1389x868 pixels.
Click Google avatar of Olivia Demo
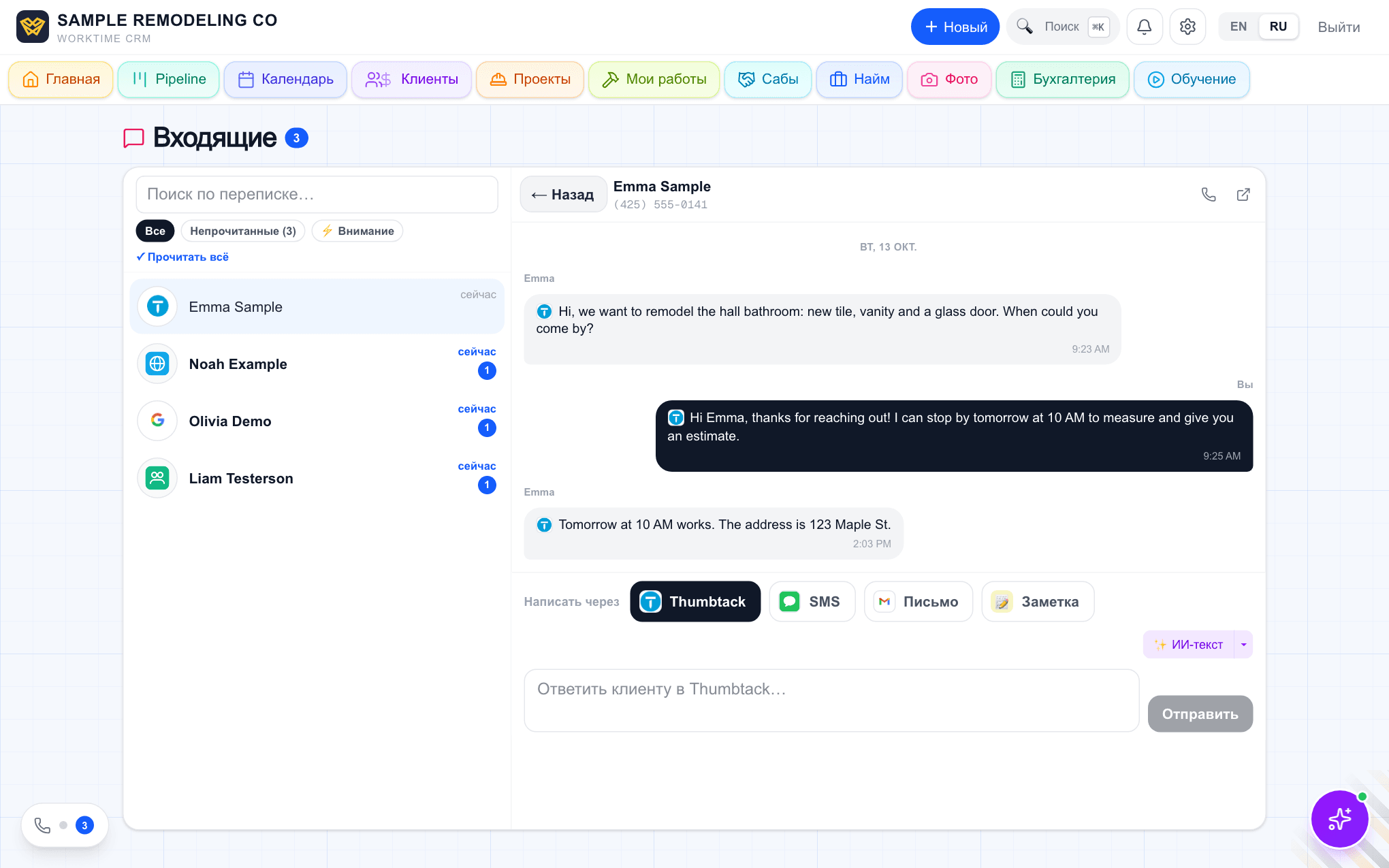point(157,421)
